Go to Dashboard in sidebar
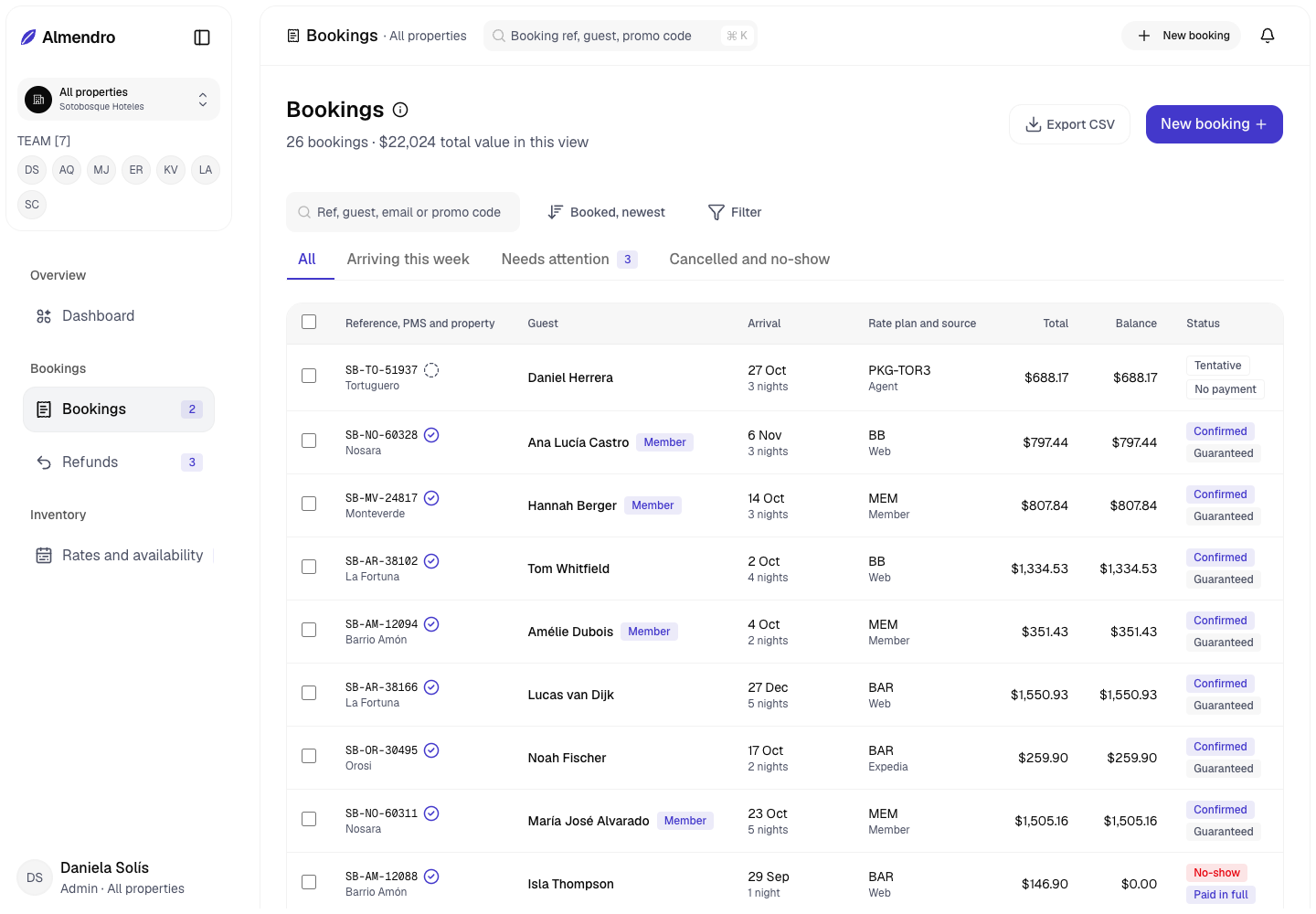1316x914 pixels. 119,316
